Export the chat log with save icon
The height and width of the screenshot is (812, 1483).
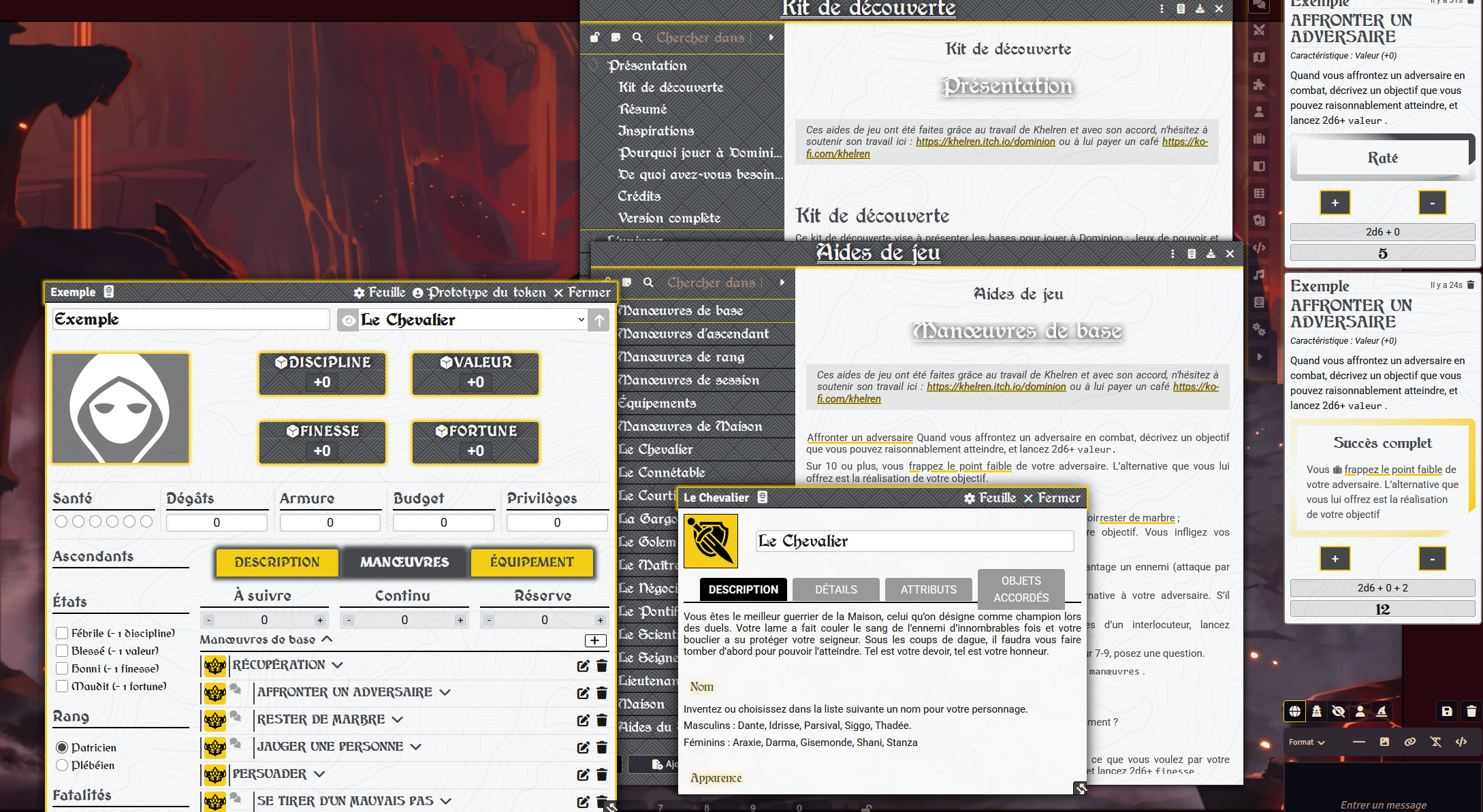pos(1447,711)
